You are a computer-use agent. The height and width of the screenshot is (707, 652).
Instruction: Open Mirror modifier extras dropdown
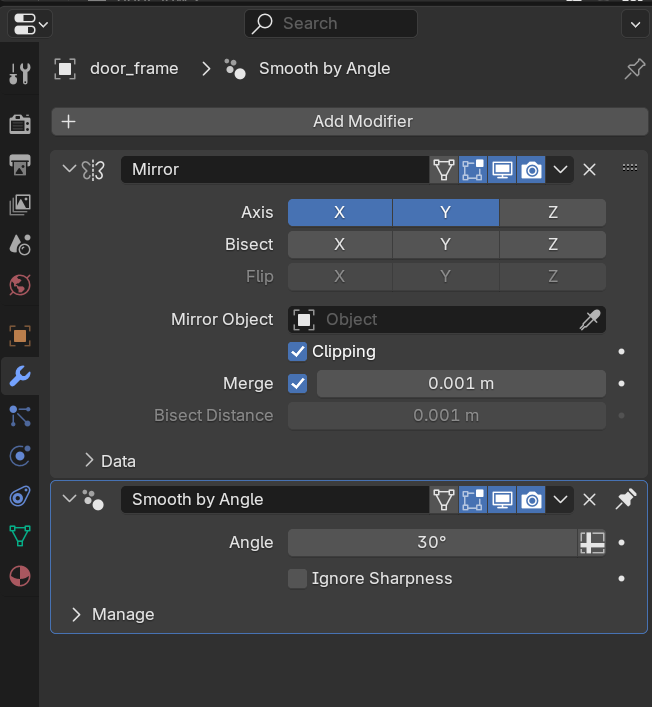click(x=560, y=170)
